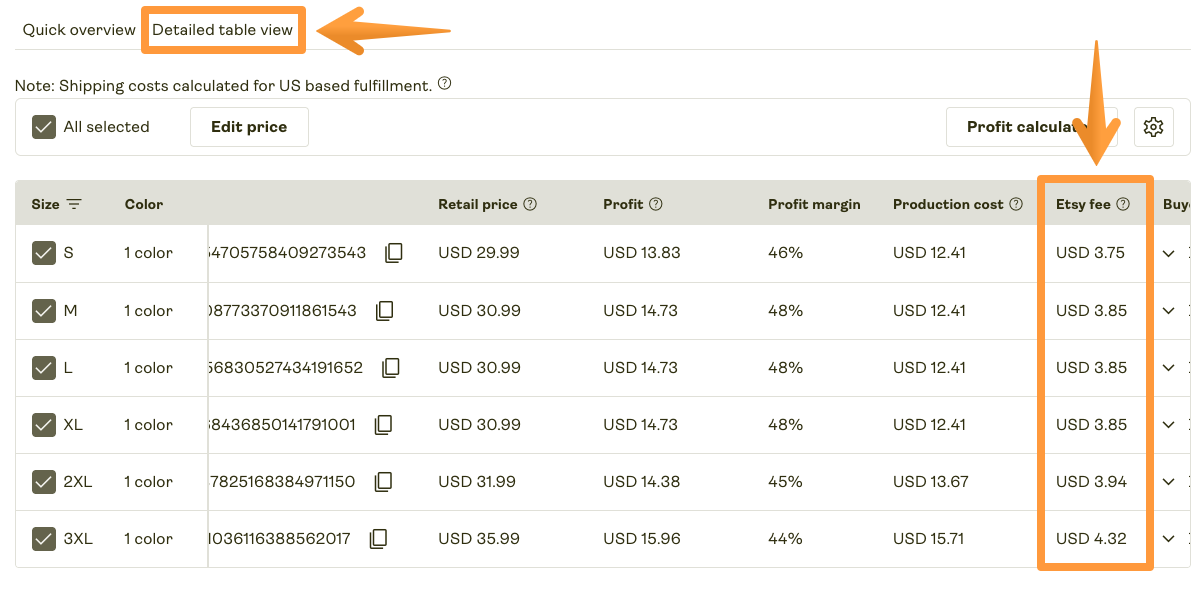Open the Profit calculator
Screen dimensions: 1200x591
1030,127
